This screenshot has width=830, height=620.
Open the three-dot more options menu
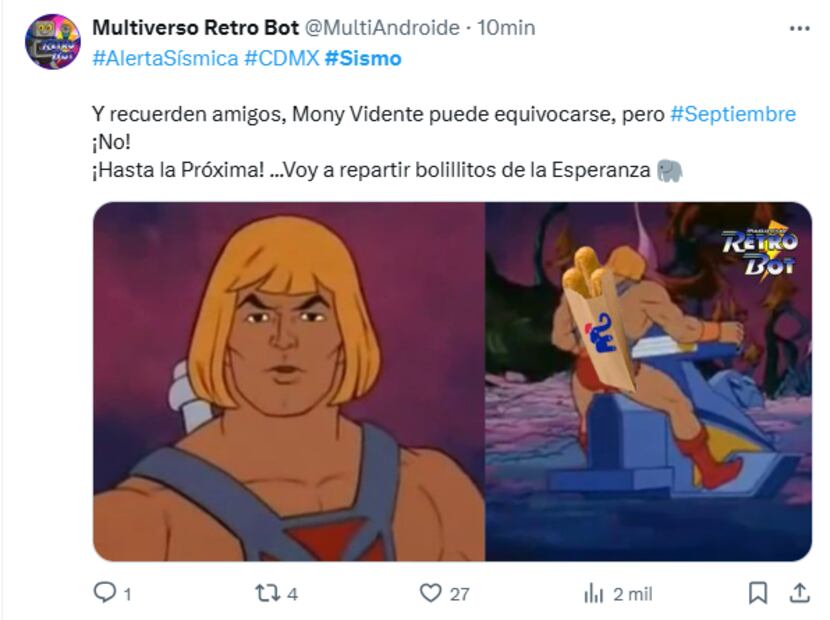[x=800, y=28]
